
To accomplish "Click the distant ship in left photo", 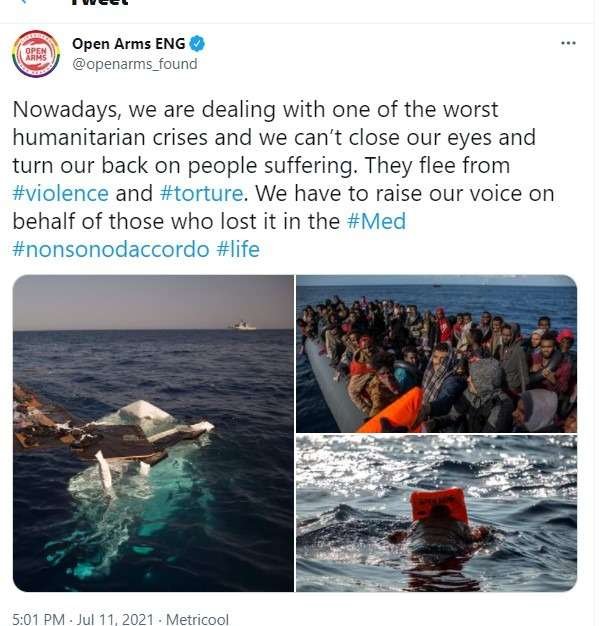I will (x=243, y=325).
